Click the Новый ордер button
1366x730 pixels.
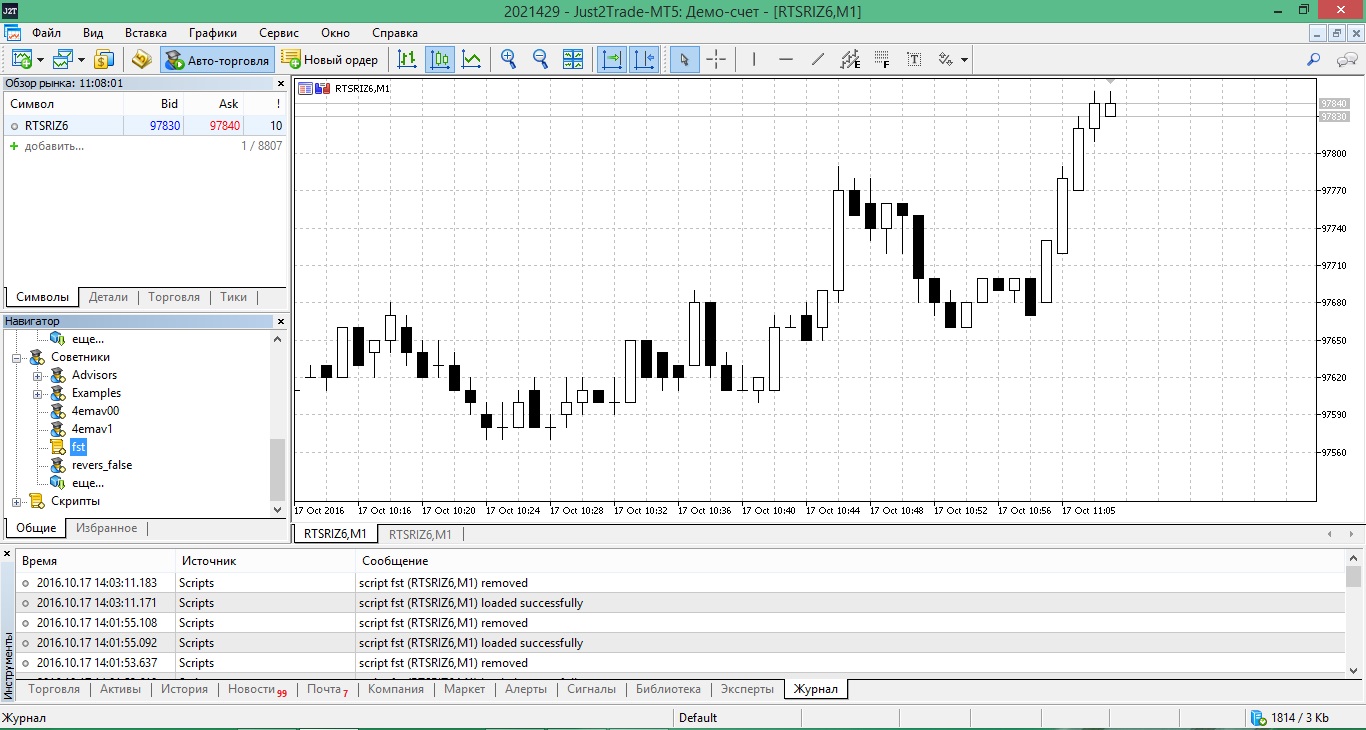(x=330, y=60)
